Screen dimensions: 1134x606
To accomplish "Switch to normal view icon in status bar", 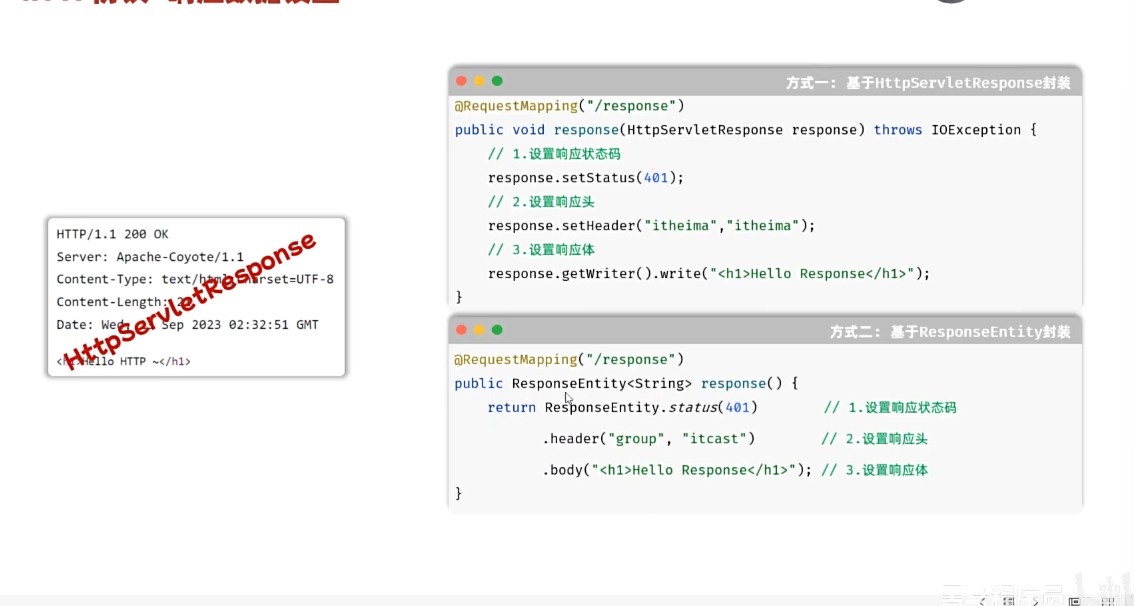I will [1074, 600].
